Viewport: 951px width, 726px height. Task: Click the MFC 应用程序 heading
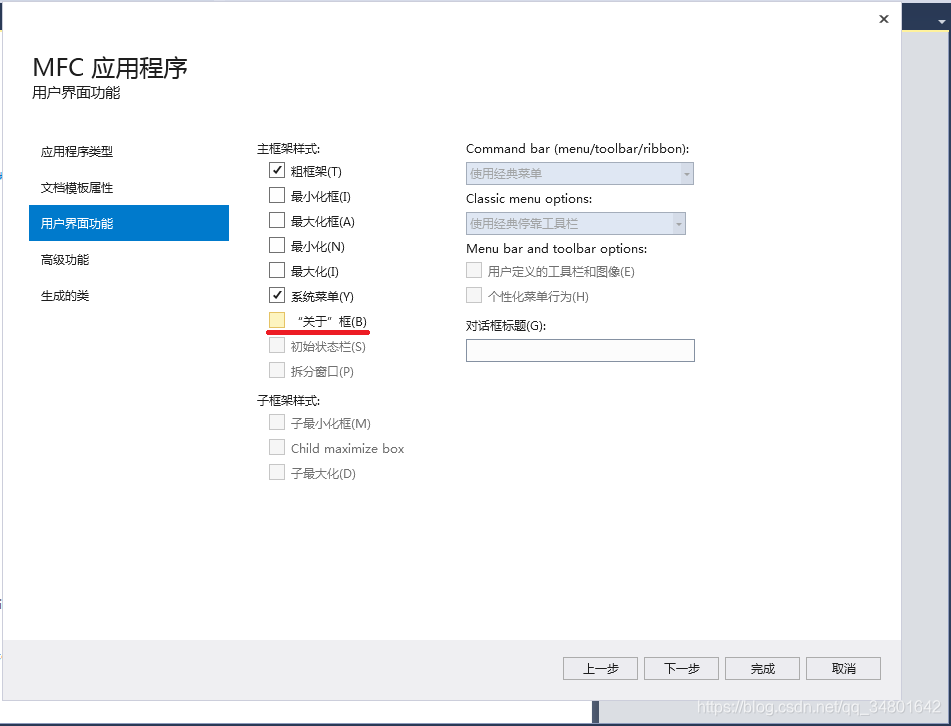(110, 67)
